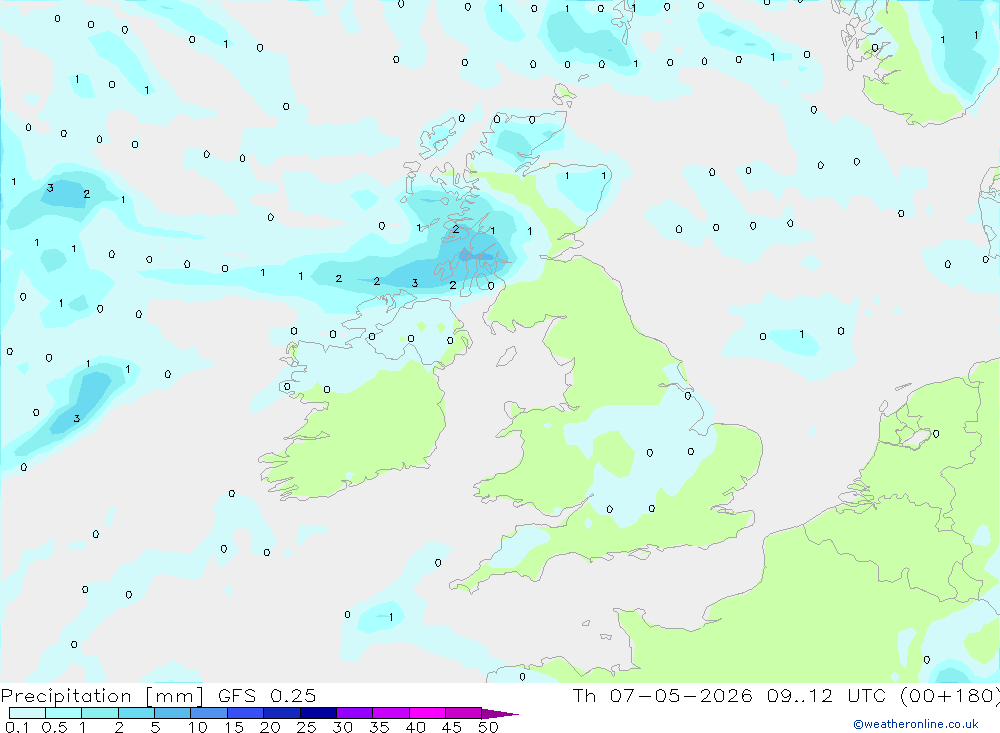Click the '0.1' legend scale label
Image resolution: width=1000 pixels, height=733 pixels.
click(17, 727)
